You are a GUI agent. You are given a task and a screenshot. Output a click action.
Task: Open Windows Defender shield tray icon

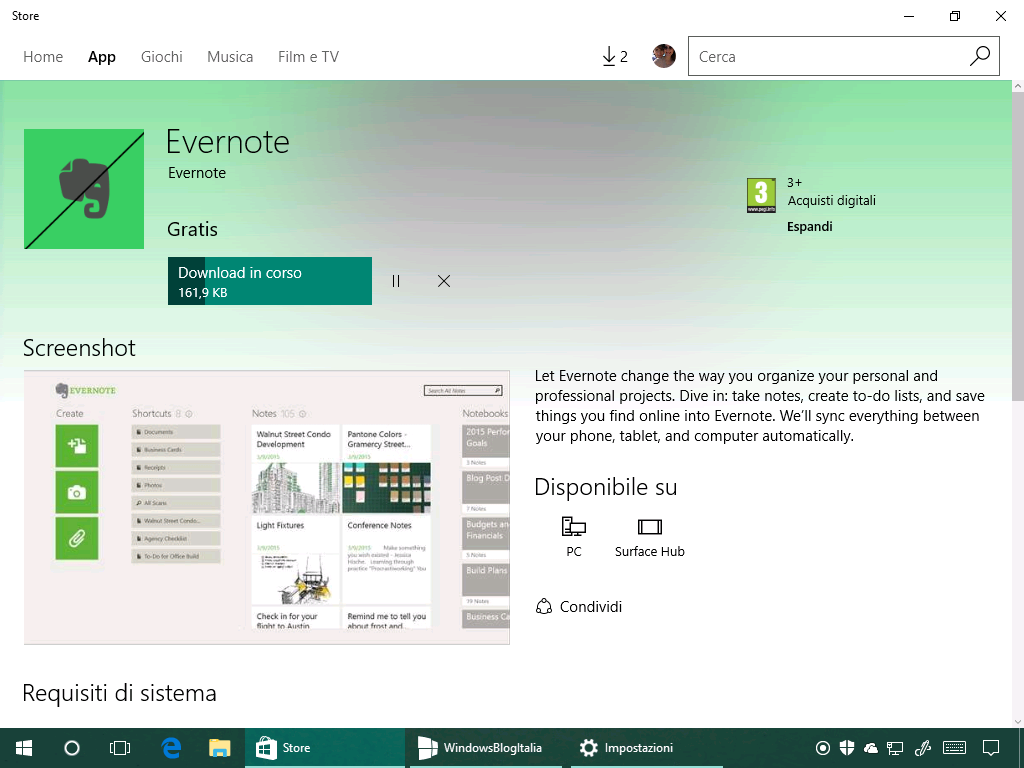coord(847,748)
